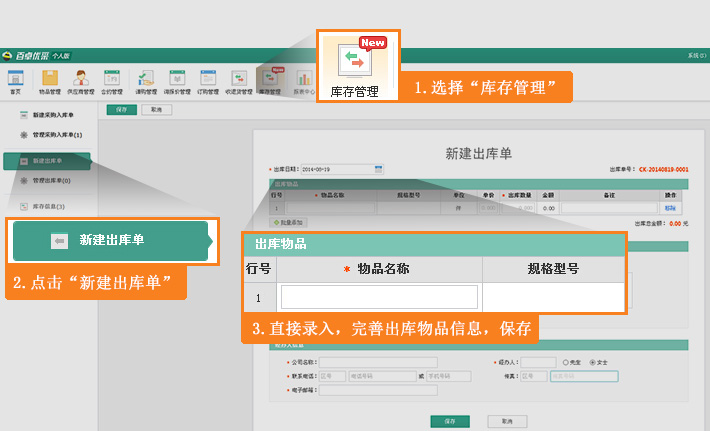Screen dimensions: 710x431
Task: Open 供应商管理 supplier icon
Action: (80, 80)
